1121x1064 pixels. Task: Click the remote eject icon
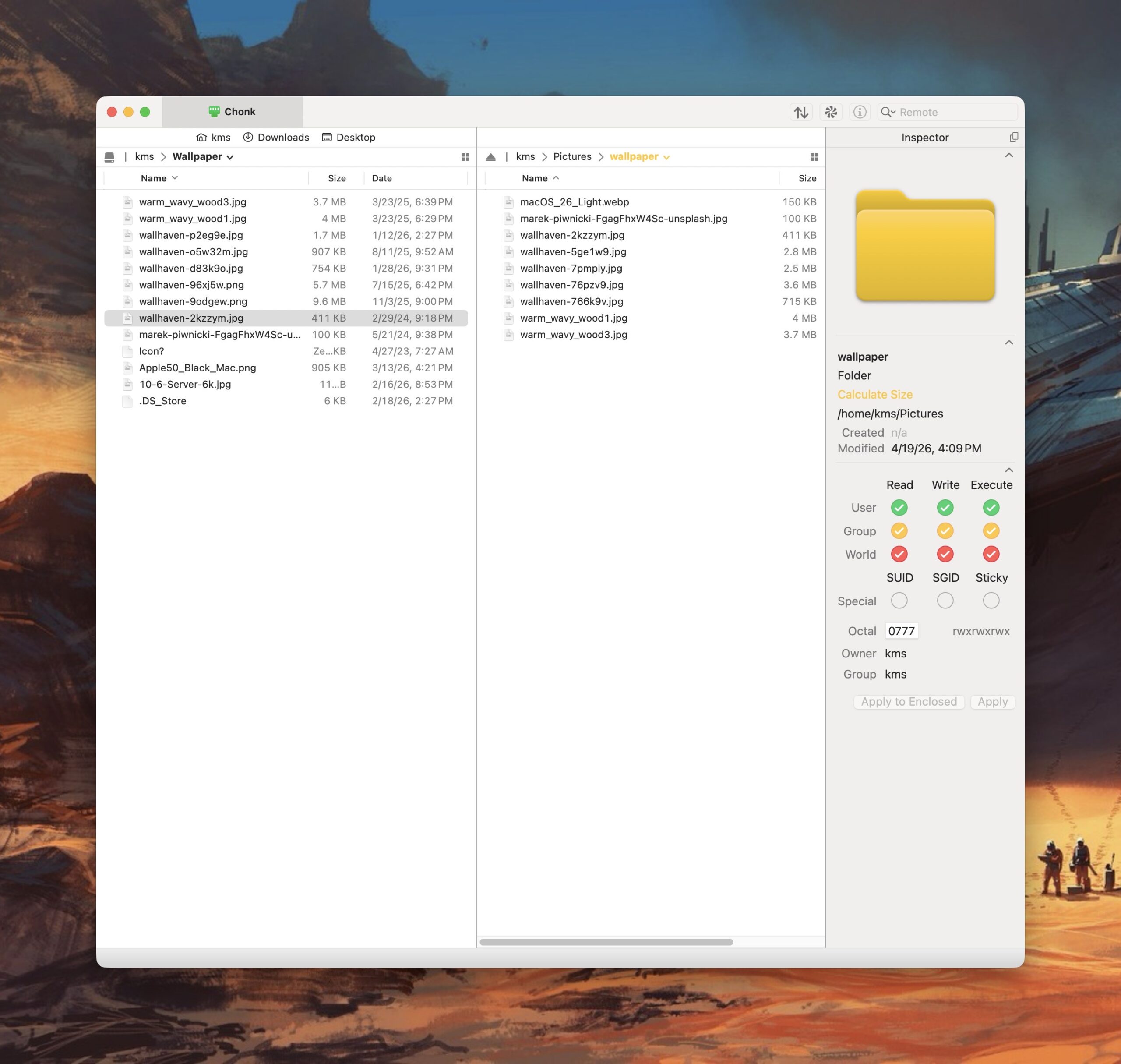point(491,157)
